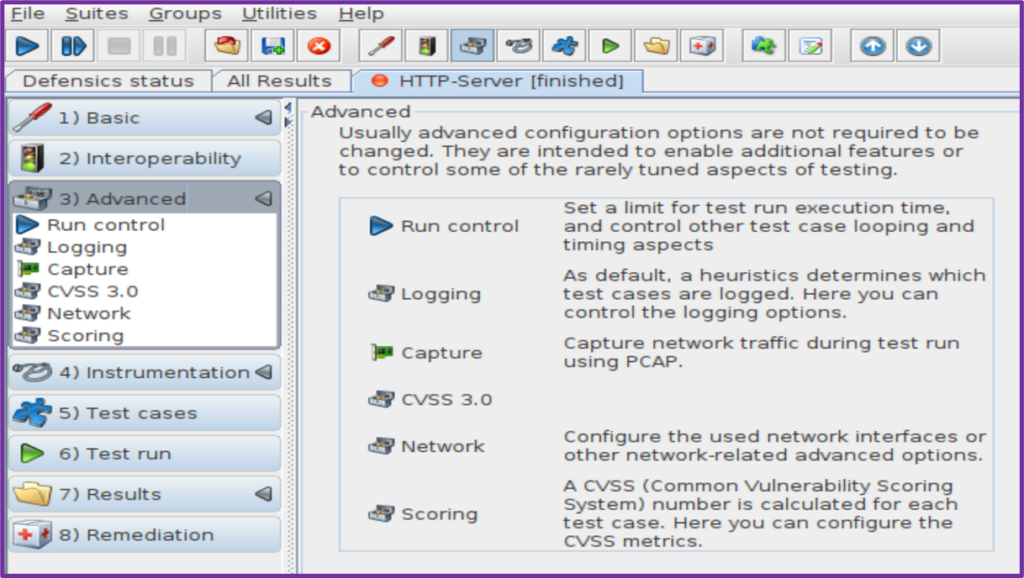Expand the 1) Basic section arrow
Screen dimensions: 1024x578
click(264, 118)
